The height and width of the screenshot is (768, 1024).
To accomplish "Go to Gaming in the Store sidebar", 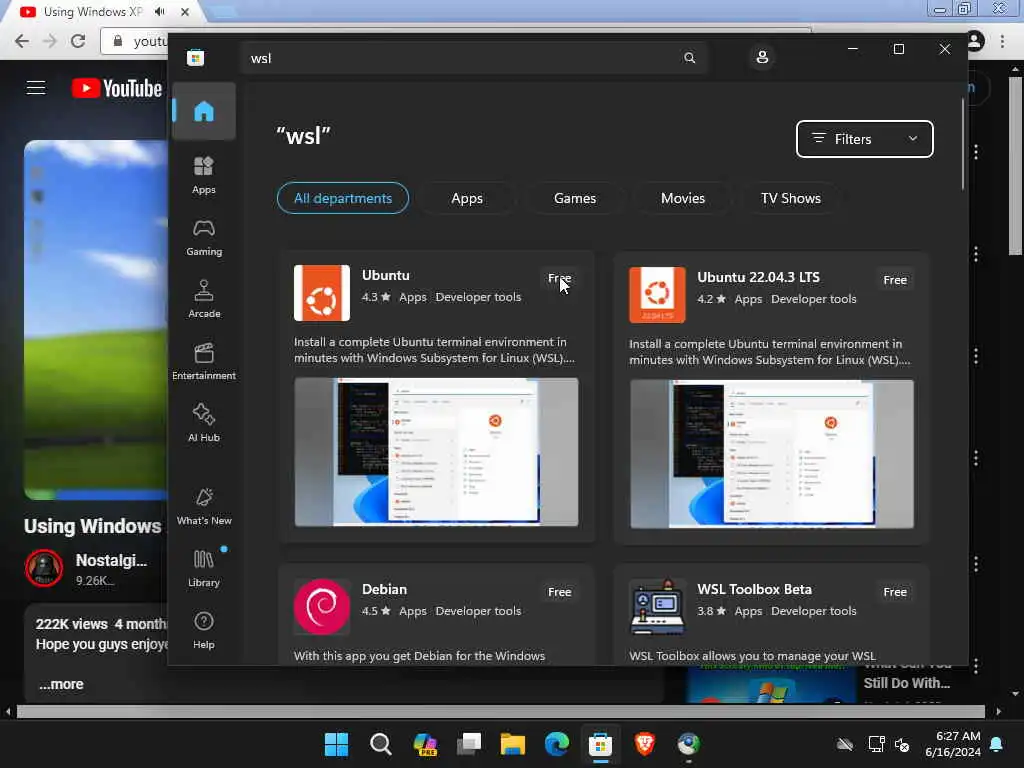I will click(x=204, y=238).
